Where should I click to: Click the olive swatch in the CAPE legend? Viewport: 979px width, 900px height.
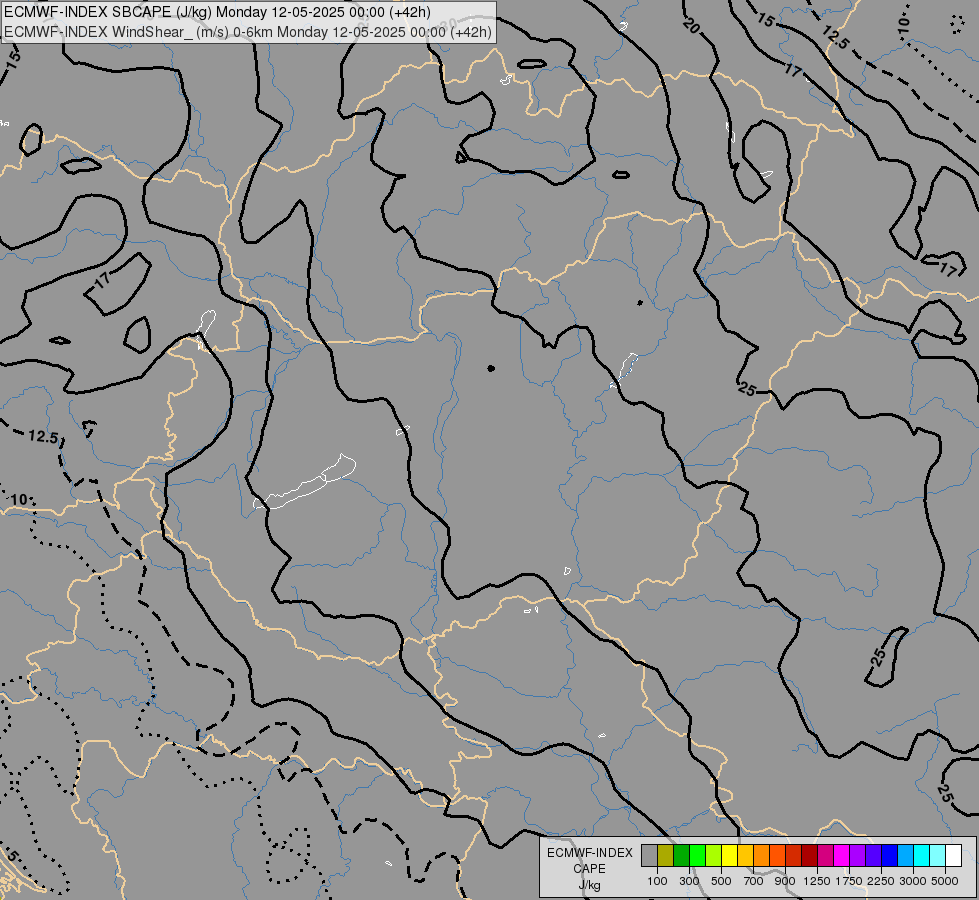pyautogui.click(x=665, y=855)
